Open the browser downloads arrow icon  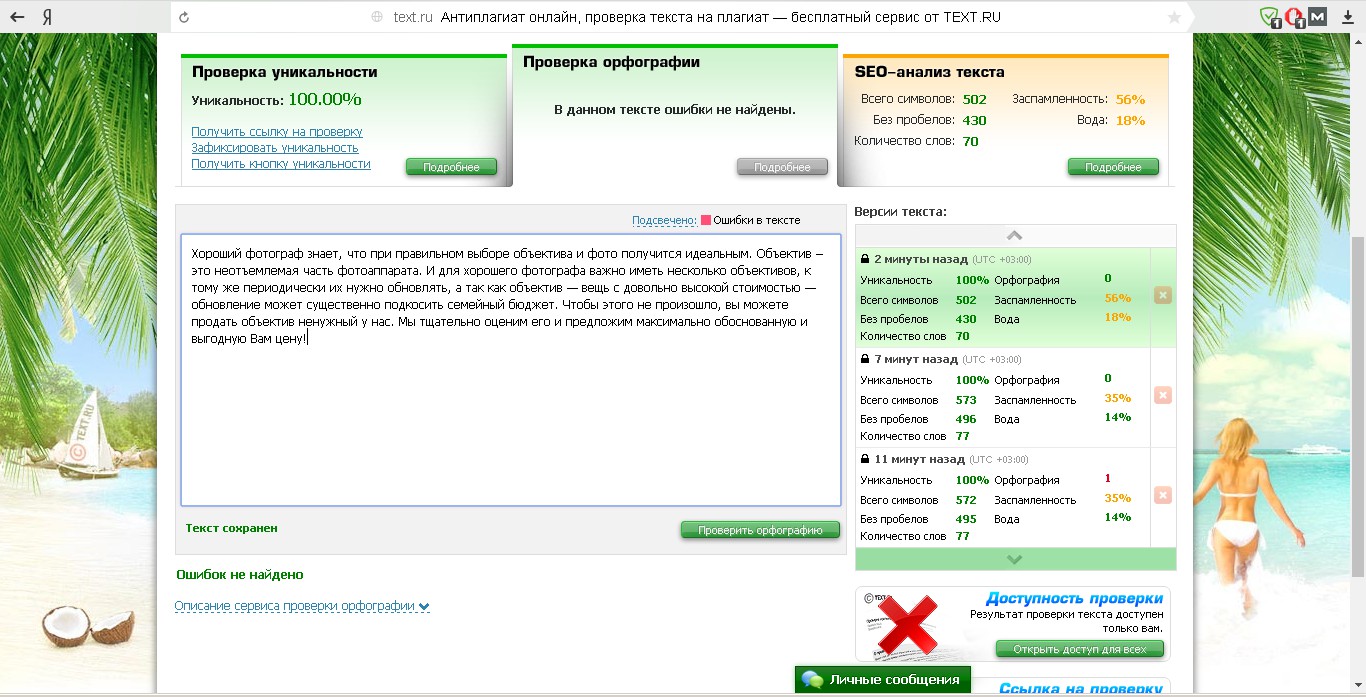[1347, 17]
